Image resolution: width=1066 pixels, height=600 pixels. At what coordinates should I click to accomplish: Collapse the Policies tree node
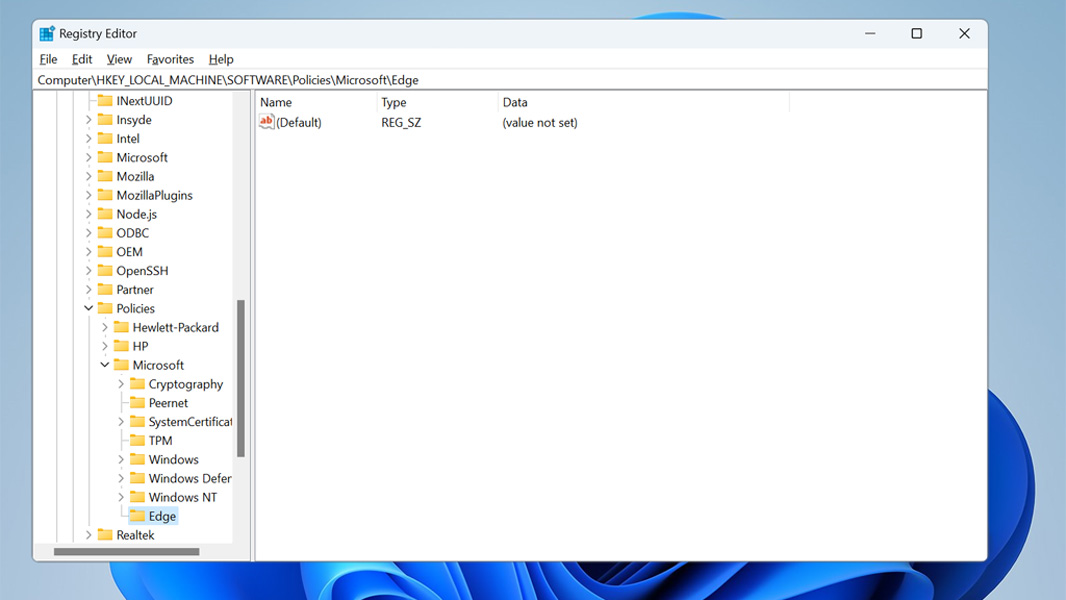89,308
